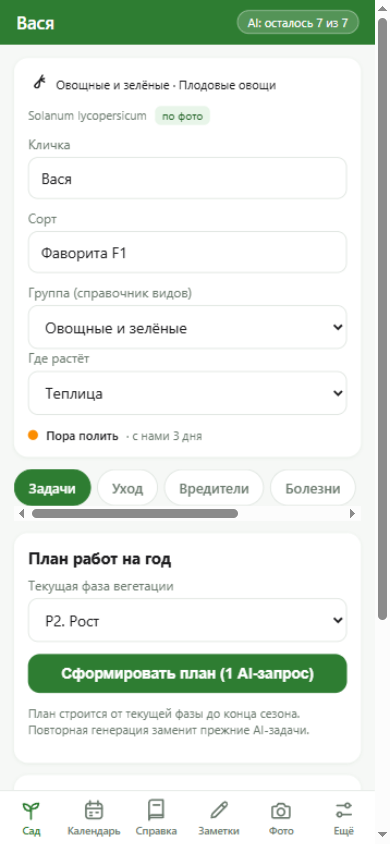Select the Задачи tab
The image size is (390, 844).
tap(52, 488)
